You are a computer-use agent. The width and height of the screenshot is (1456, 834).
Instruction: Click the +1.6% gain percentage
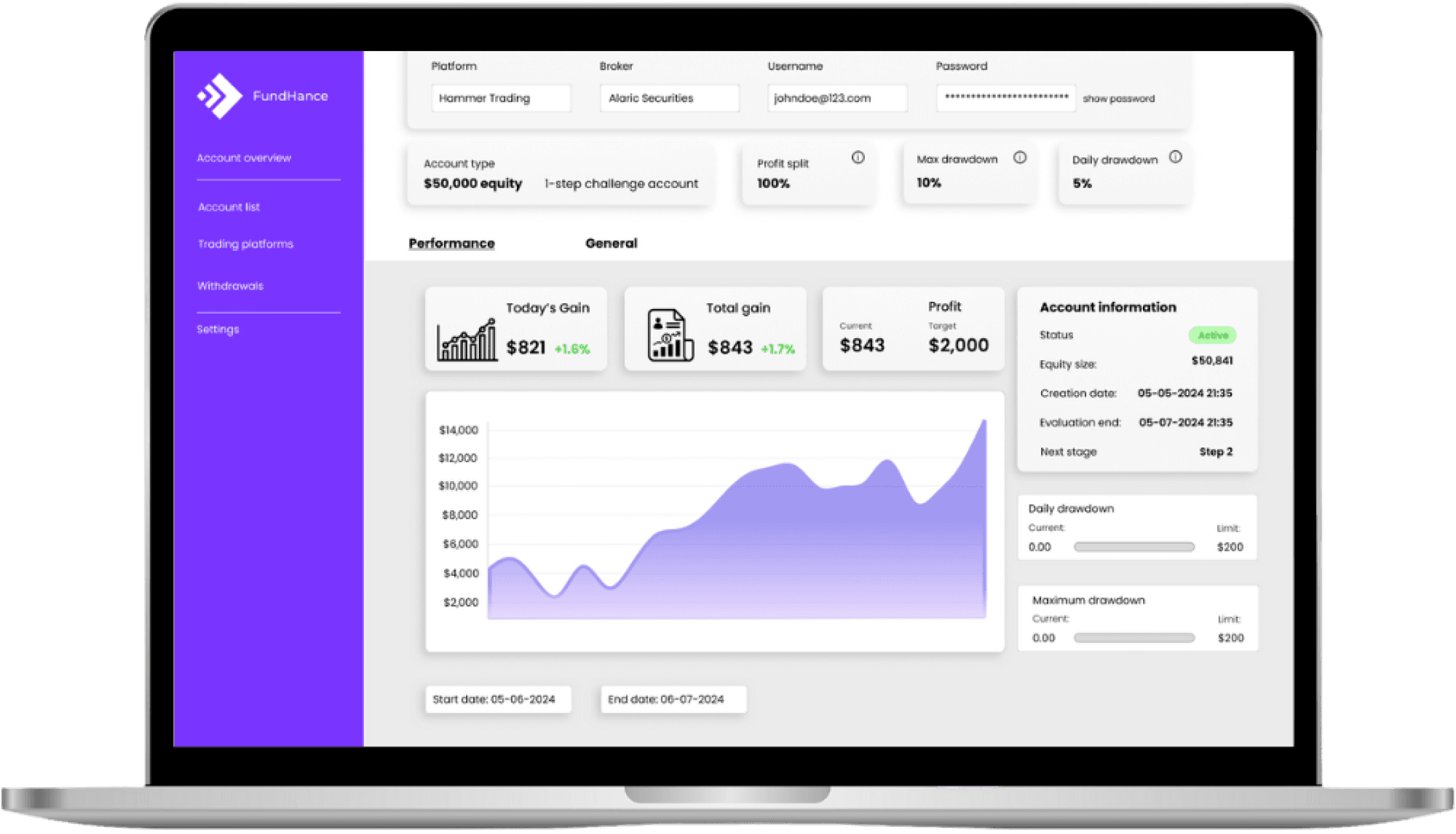572,349
